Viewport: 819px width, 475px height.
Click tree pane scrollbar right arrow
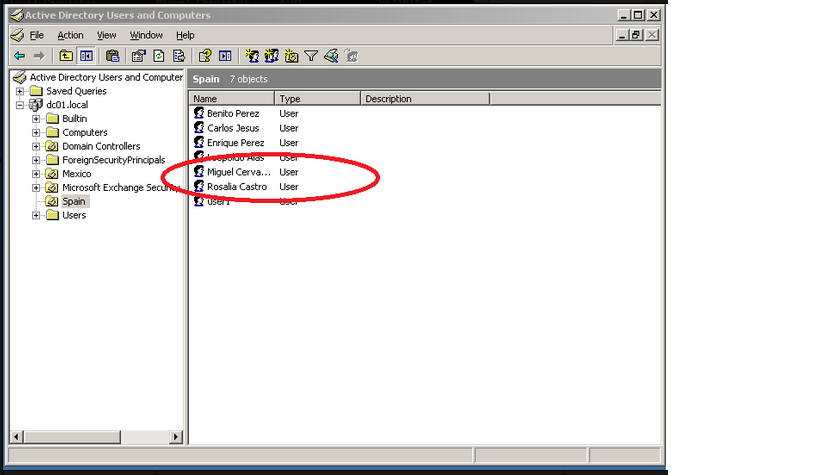pyautogui.click(x=176, y=437)
